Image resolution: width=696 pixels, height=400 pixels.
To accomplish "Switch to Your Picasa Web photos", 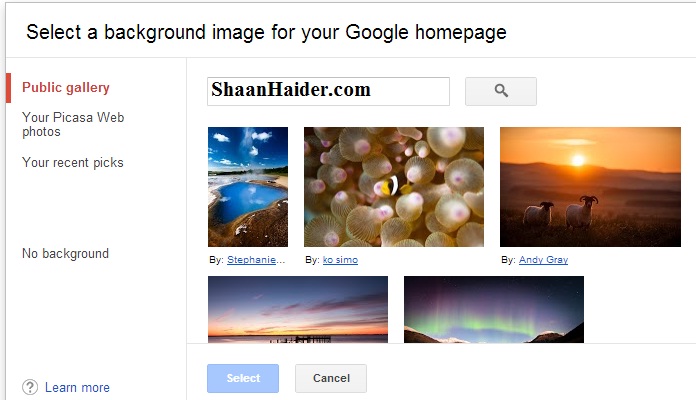I will click(73, 124).
